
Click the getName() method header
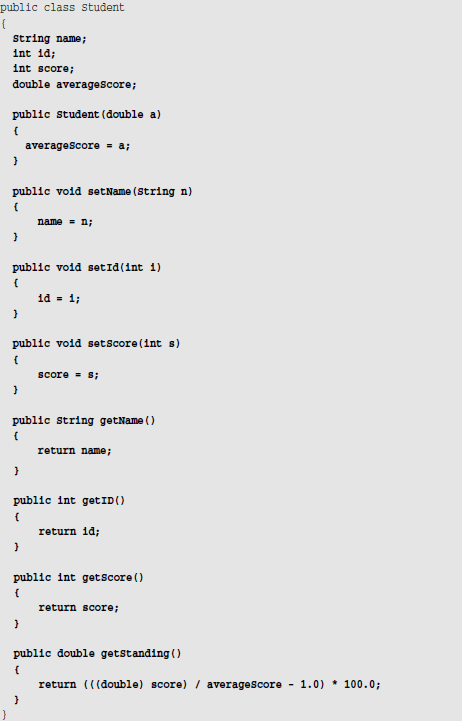pyautogui.click(x=84, y=421)
